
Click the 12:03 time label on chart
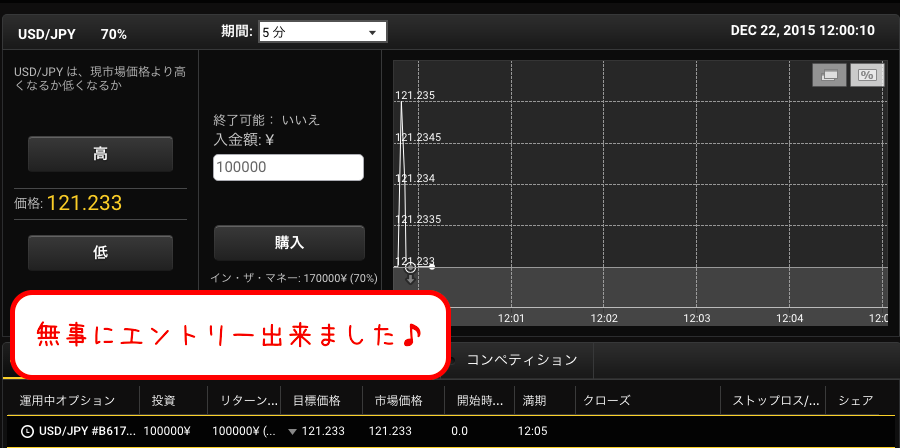coord(696,318)
